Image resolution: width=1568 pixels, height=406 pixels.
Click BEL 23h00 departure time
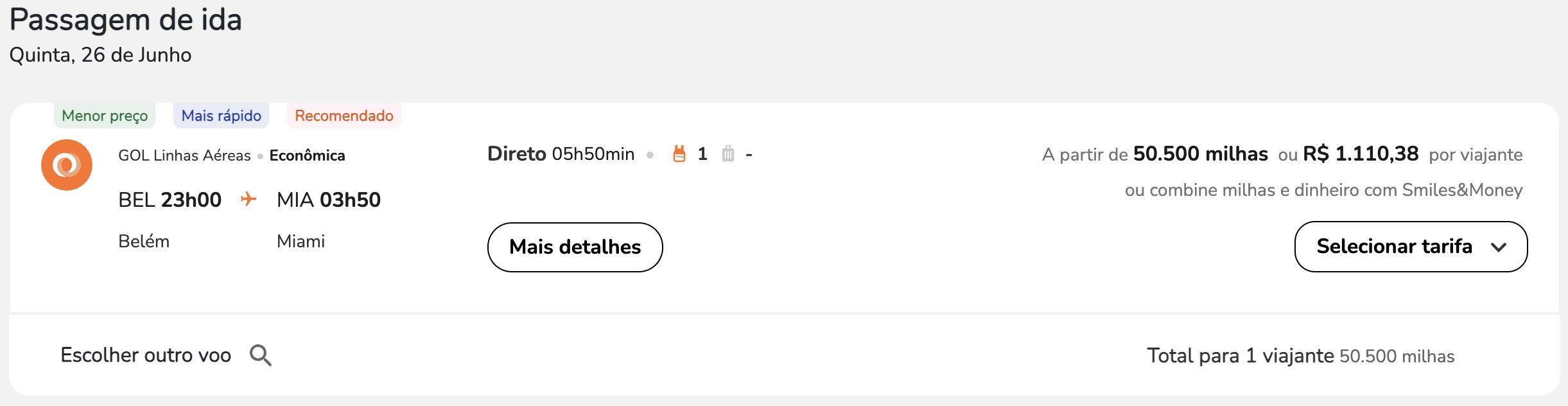(x=170, y=200)
